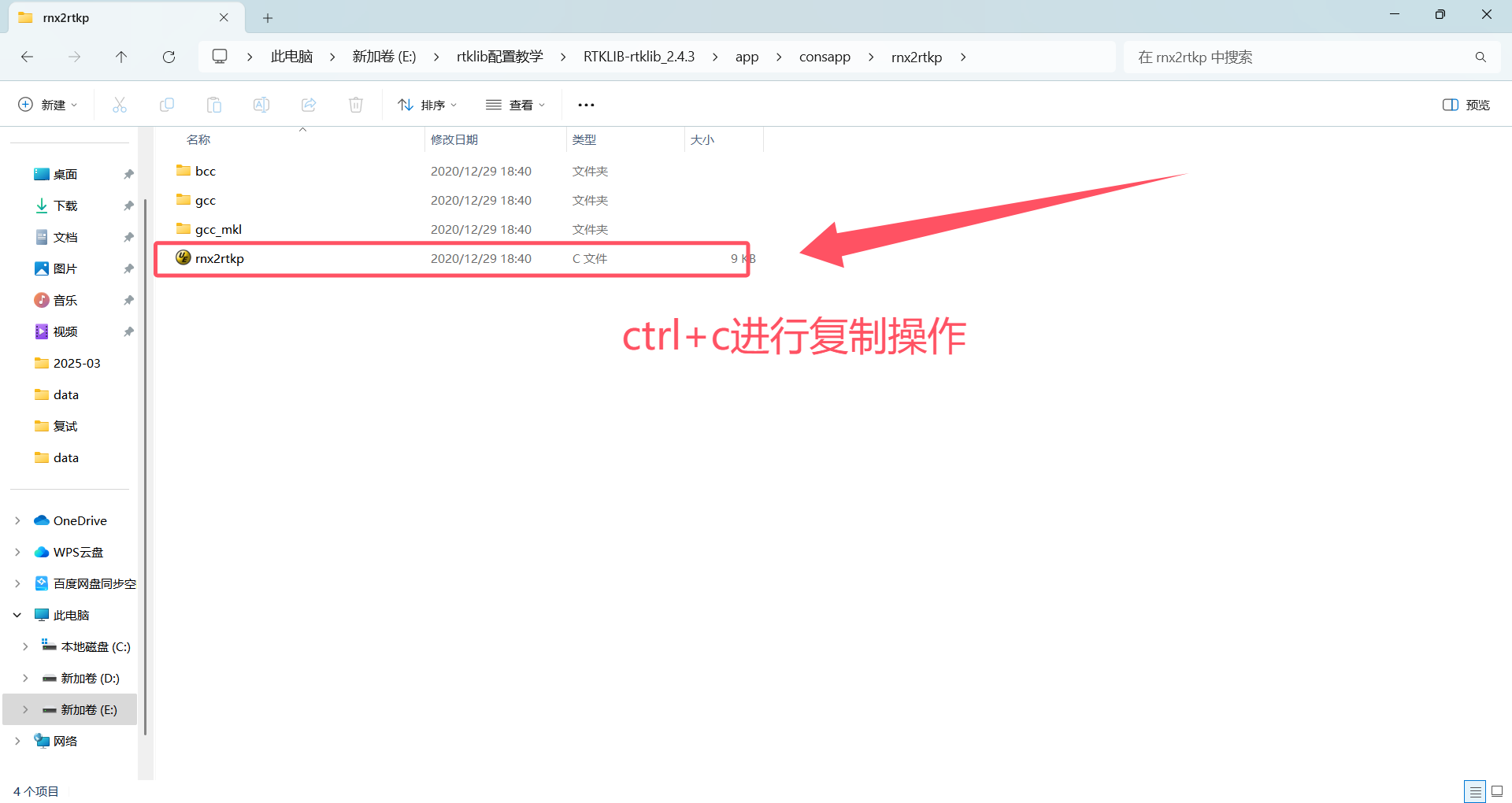This screenshot has width=1512, height=803.
Task: Toggle the 预览 preview pane
Action: 1464,104
